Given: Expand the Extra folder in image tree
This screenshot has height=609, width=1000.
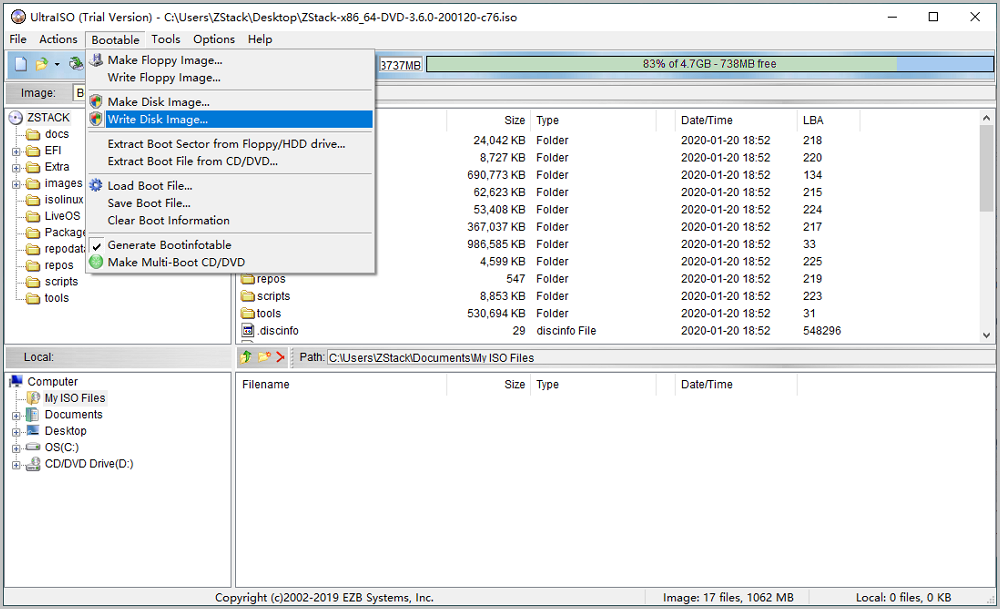Looking at the screenshot, I should click(x=16, y=168).
